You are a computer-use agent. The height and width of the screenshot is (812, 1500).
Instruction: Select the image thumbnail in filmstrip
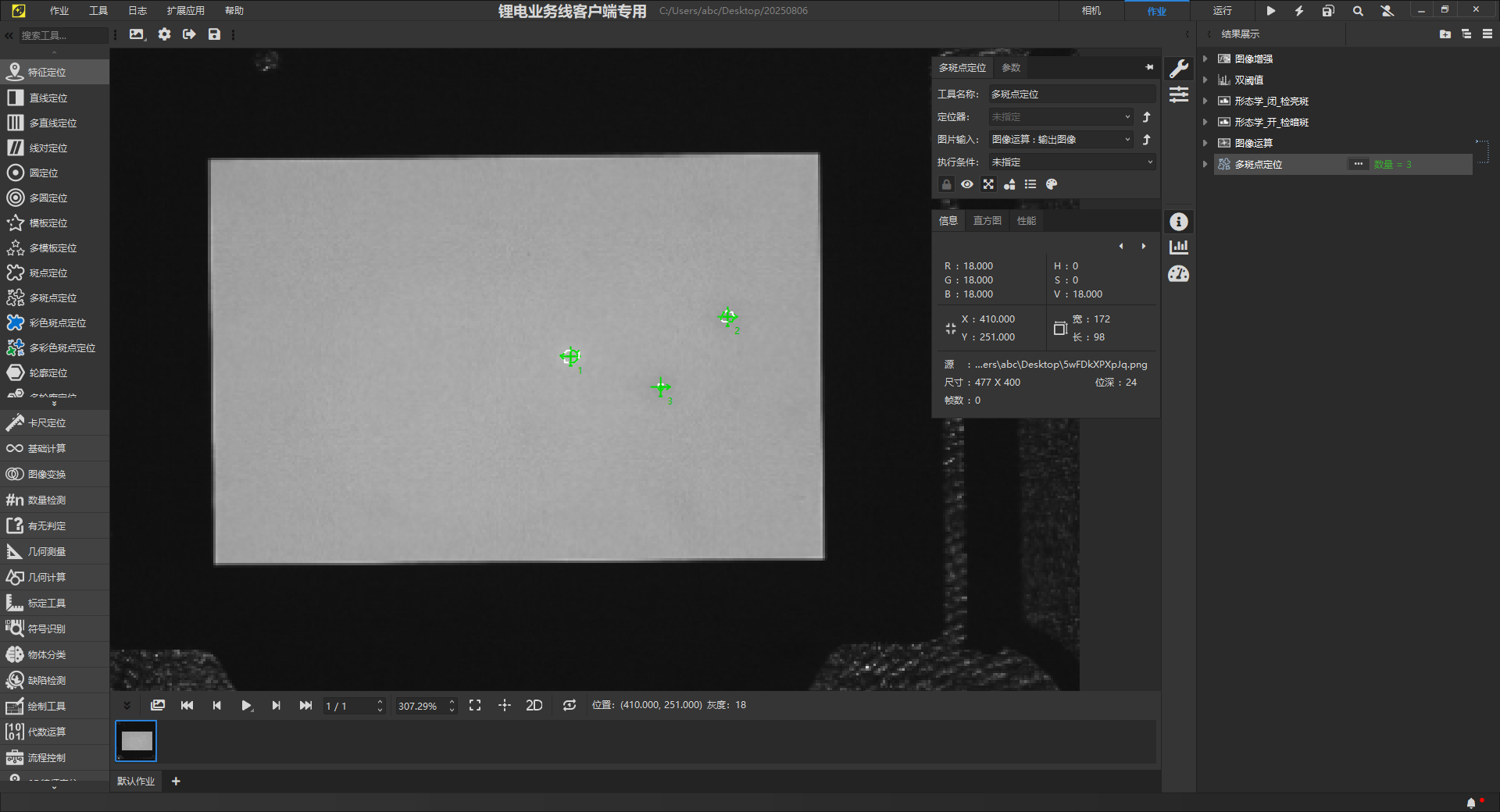(137, 741)
